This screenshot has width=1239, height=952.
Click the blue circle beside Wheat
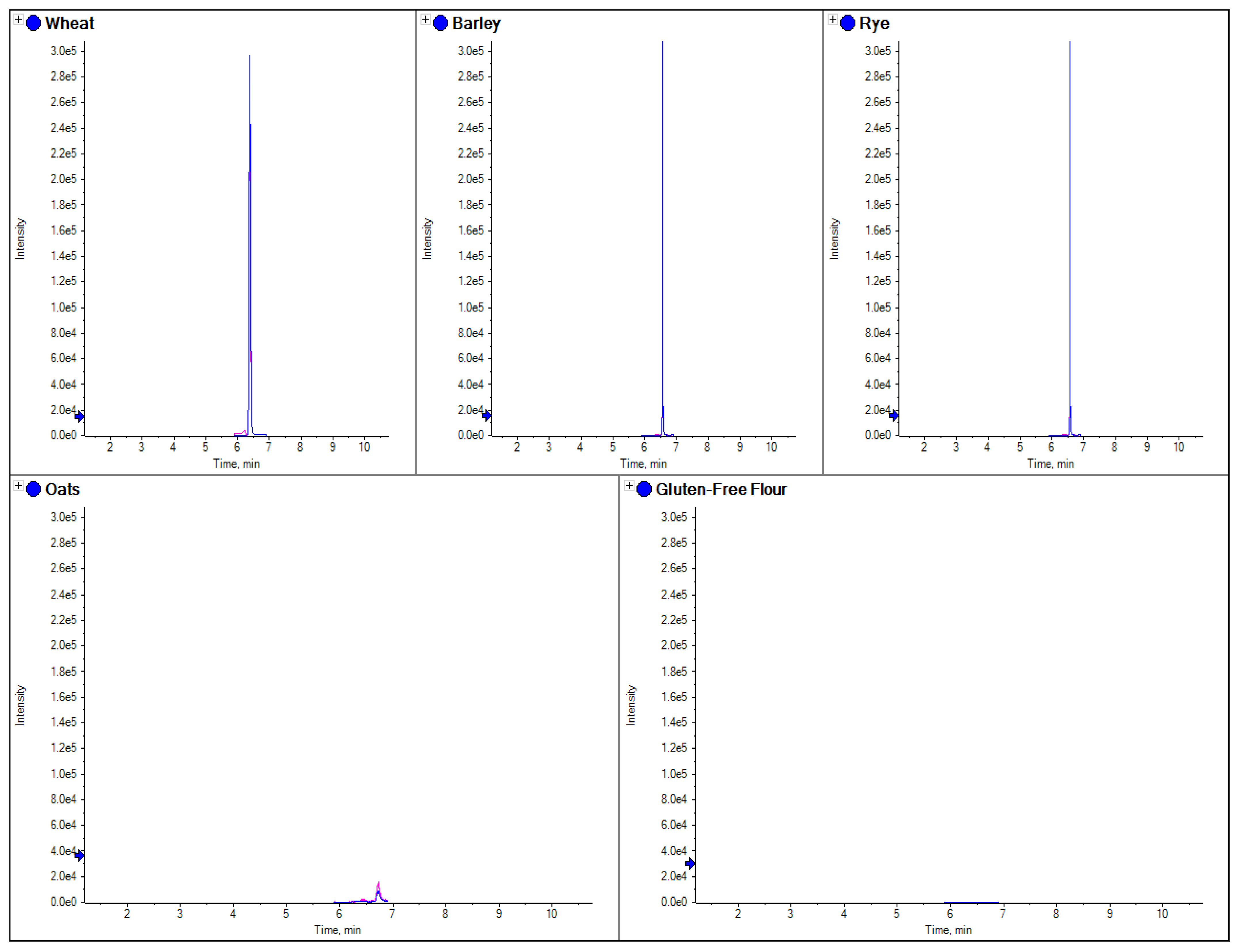(33, 23)
